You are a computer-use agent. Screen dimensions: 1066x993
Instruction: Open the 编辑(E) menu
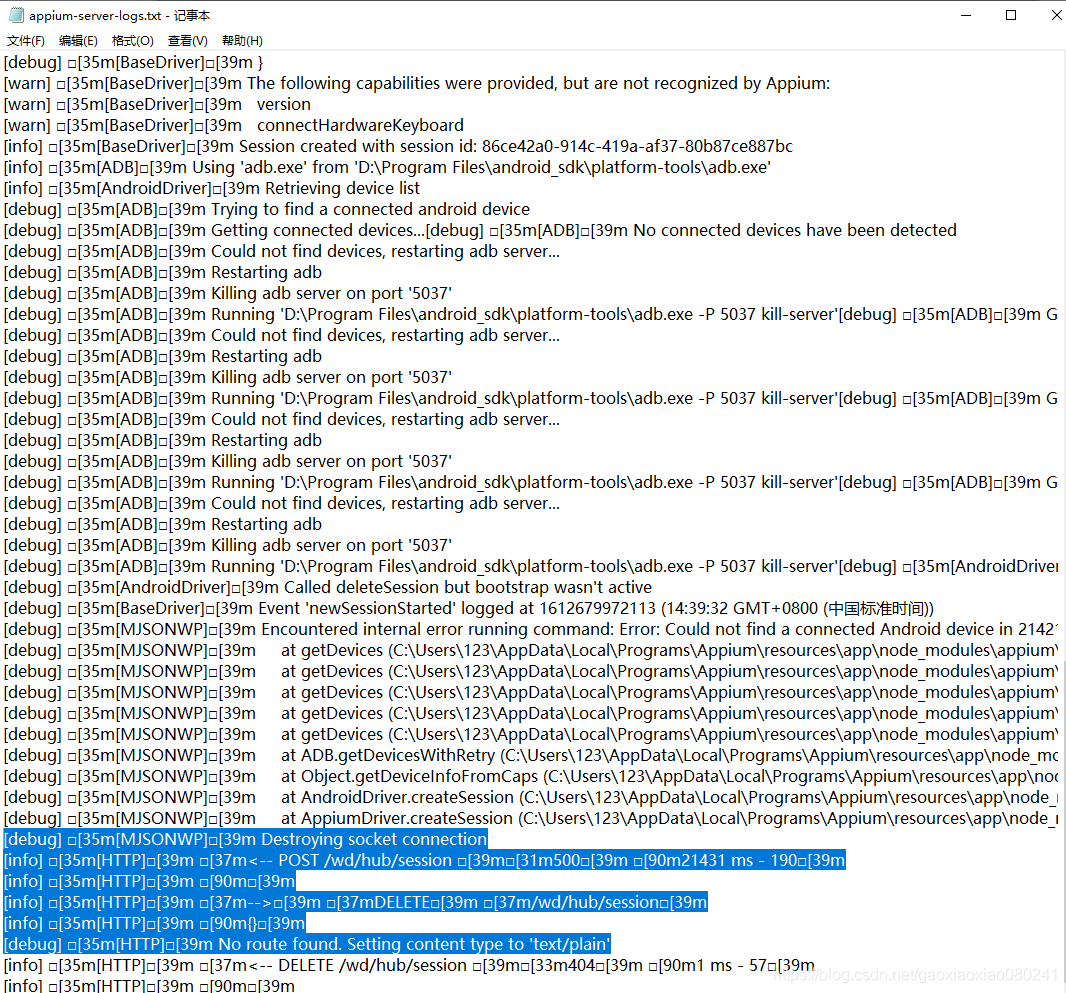tap(78, 40)
